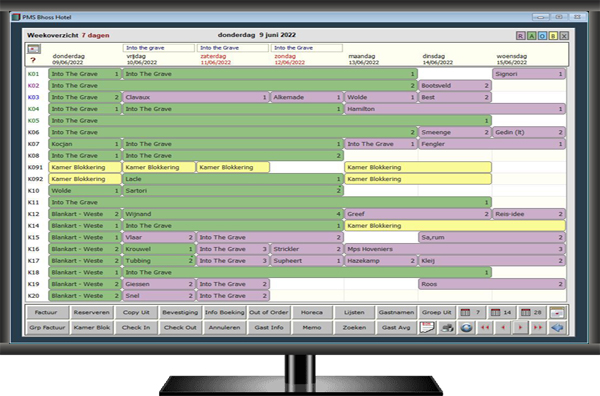Viewport: 600px width, 396px height.
Task: Click the red question mark help icon
Action: tap(33, 60)
